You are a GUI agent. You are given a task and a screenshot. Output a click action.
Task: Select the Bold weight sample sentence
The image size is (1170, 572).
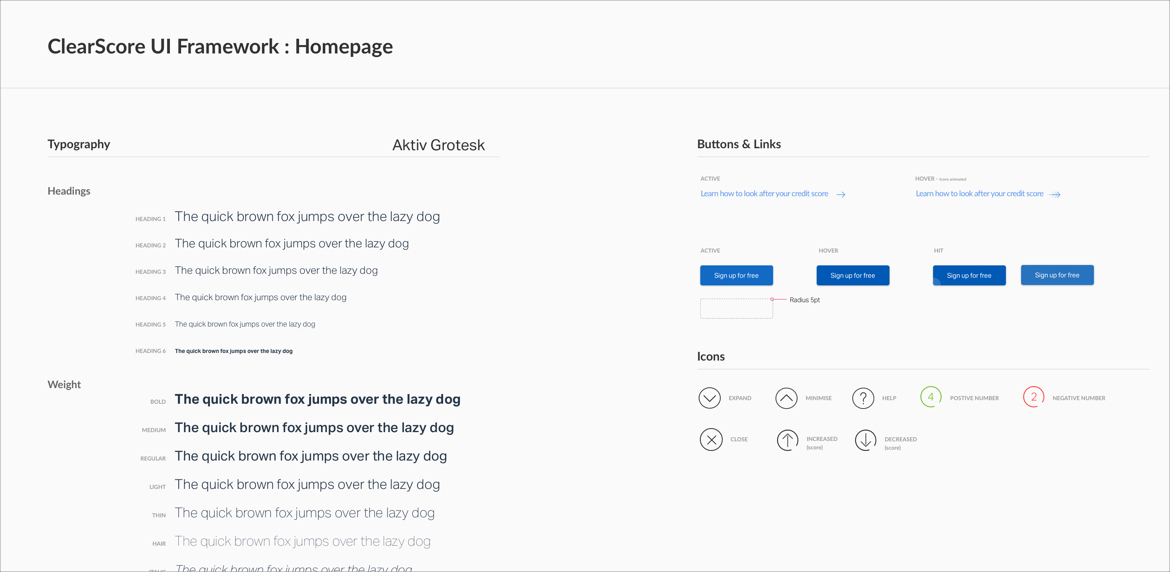(317, 399)
